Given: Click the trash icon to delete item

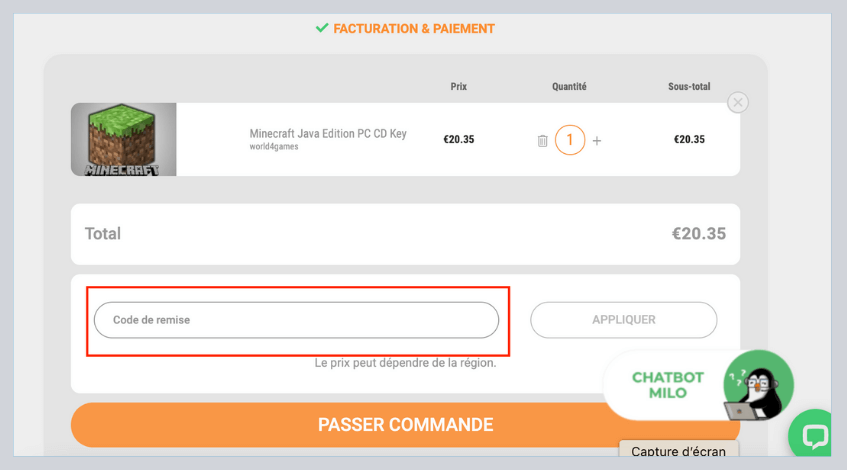Looking at the screenshot, I should pyautogui.click(x=542, y=141).
